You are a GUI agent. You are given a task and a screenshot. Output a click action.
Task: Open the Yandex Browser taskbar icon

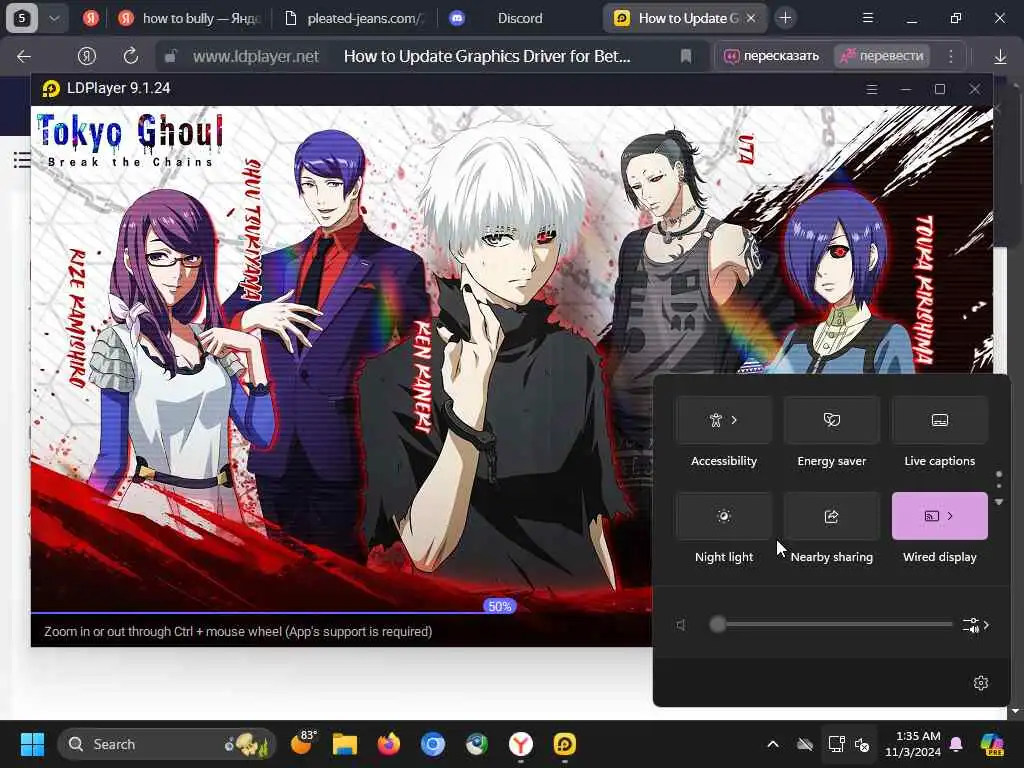520,744
